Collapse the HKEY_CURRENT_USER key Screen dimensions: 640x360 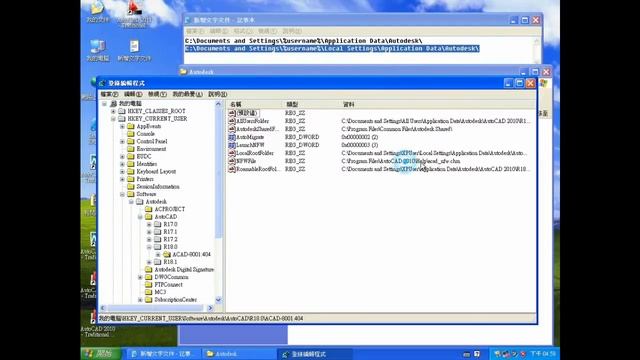[113, 119]
